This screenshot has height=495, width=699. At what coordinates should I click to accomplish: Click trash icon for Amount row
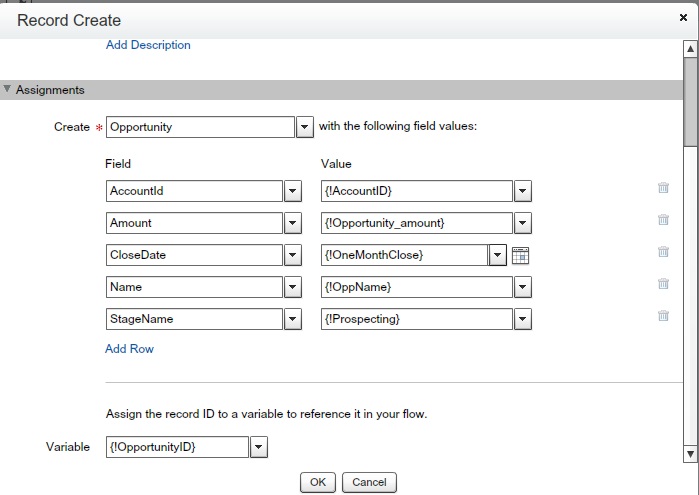(663, 220)
